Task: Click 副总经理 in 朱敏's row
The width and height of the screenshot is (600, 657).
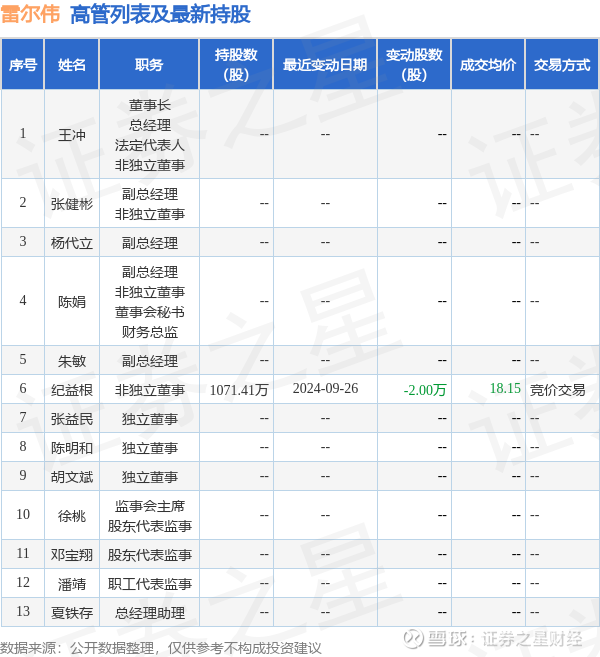Action: click(x=150, y=361)
